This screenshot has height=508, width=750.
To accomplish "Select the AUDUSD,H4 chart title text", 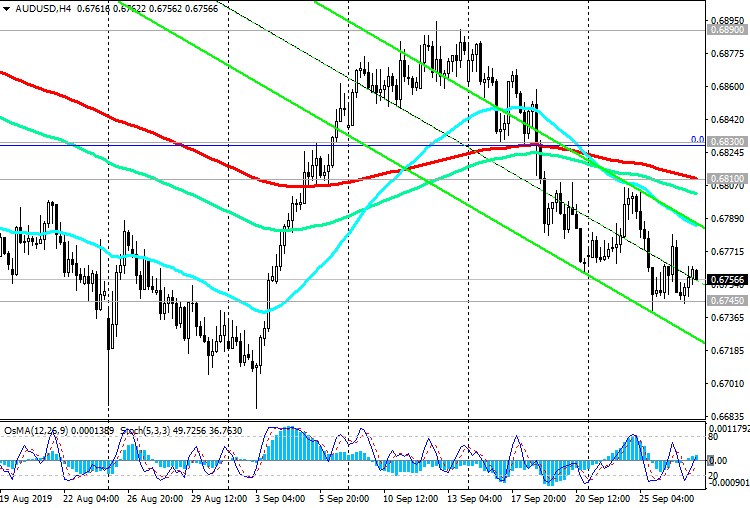I will 43,9.
